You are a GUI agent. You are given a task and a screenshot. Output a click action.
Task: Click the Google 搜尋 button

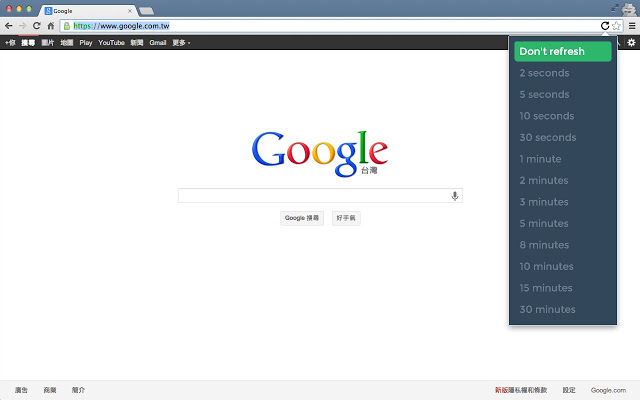point(302,218)
